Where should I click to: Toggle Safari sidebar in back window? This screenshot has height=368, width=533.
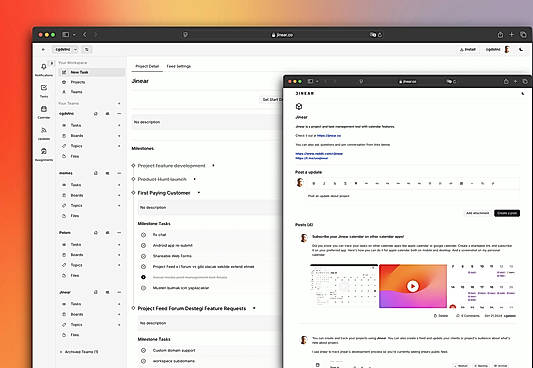tap(66, 35)
